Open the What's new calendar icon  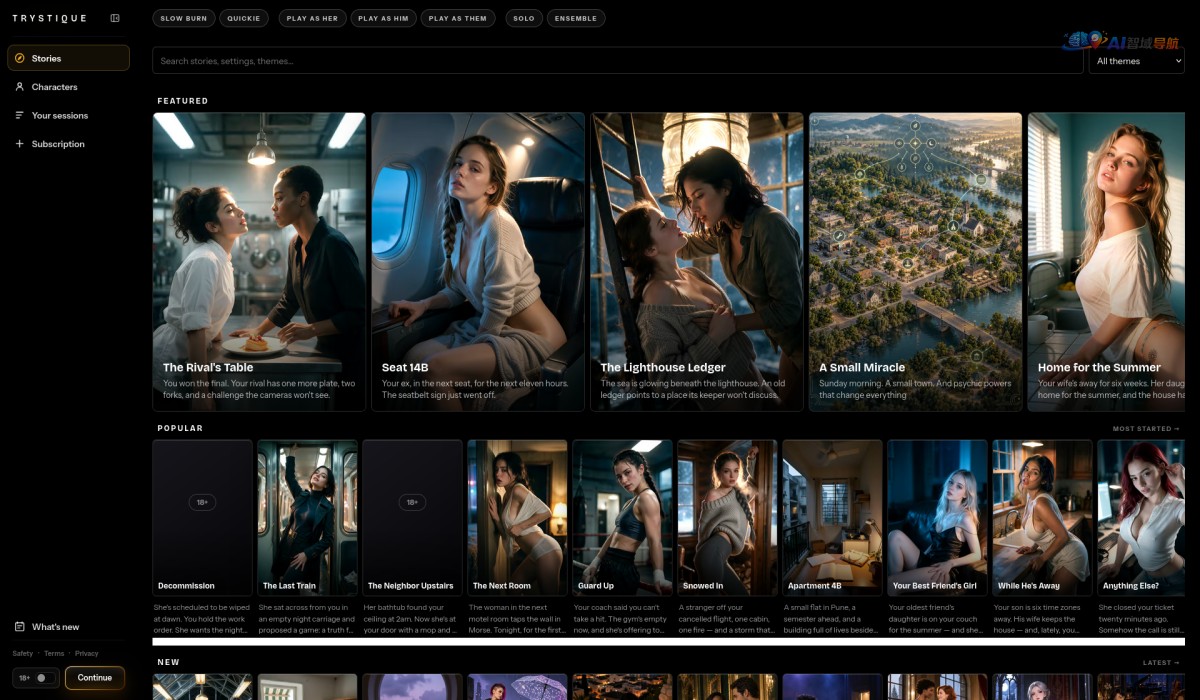click(20, 627)
